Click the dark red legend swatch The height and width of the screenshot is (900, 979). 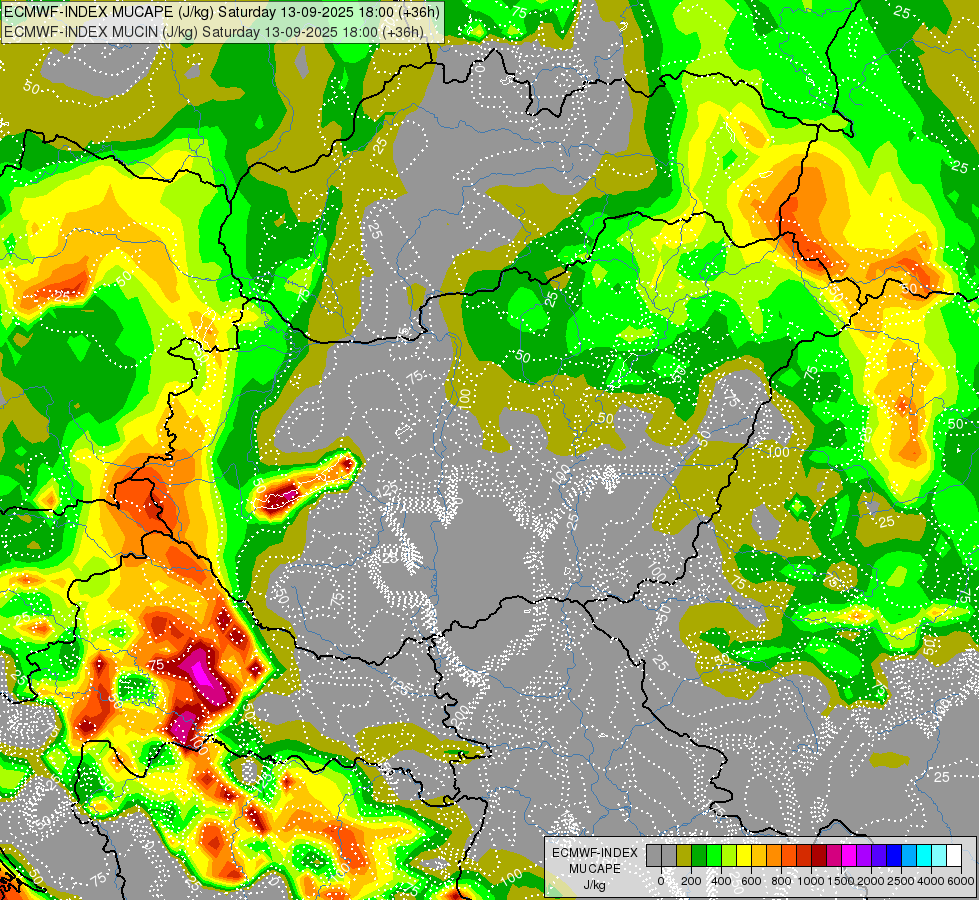(819, 856)
